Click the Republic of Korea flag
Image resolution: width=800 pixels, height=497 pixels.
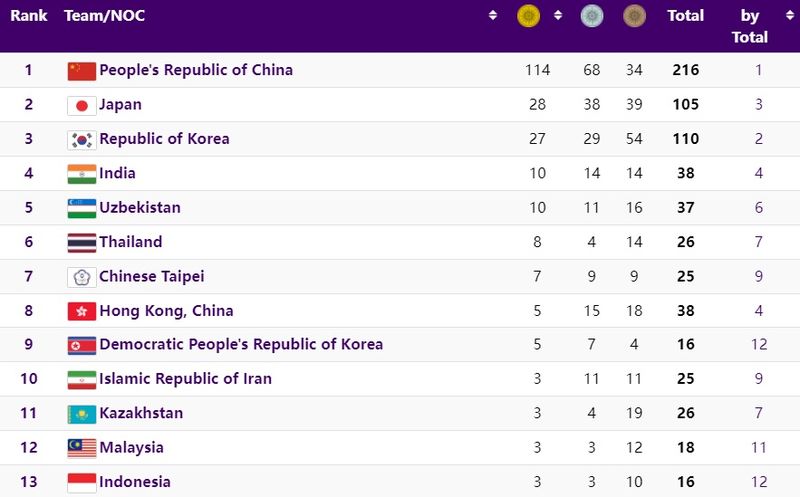(x=81, y=139)
